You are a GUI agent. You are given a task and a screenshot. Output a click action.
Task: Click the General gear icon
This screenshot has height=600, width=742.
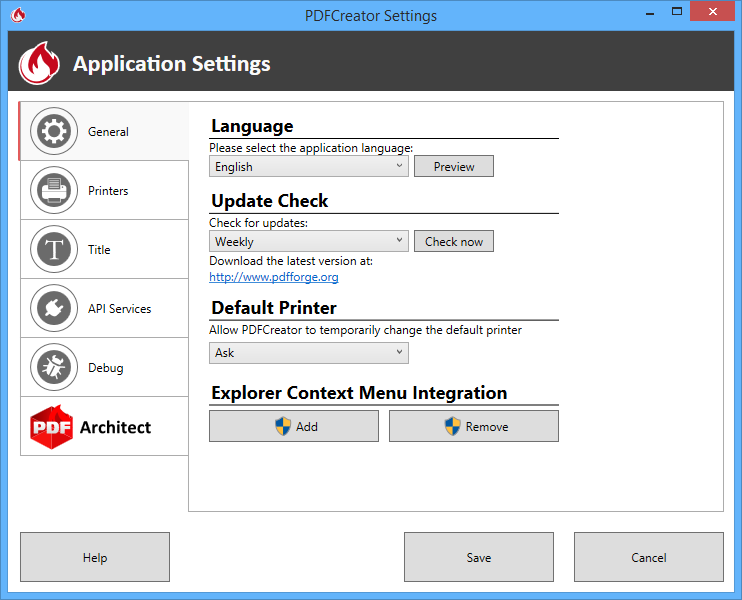tap(54, 131)
